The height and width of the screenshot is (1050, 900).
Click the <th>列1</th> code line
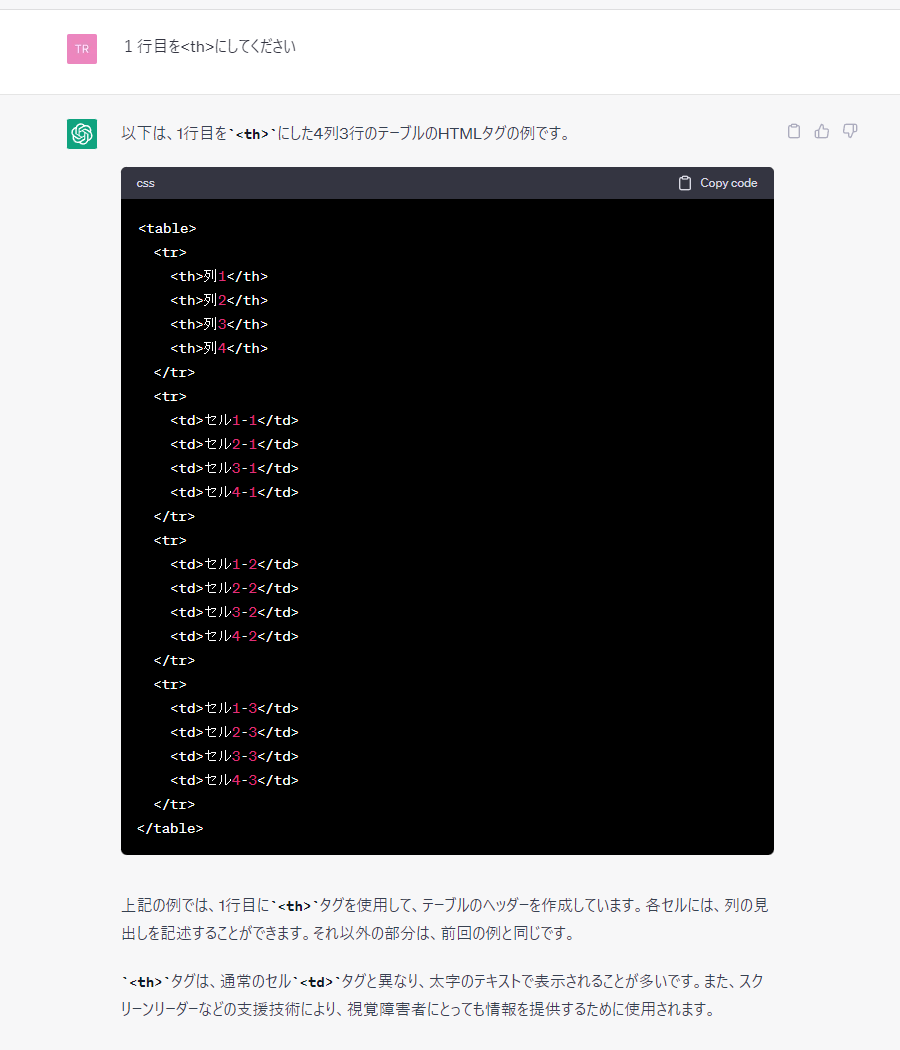point(219,277)
